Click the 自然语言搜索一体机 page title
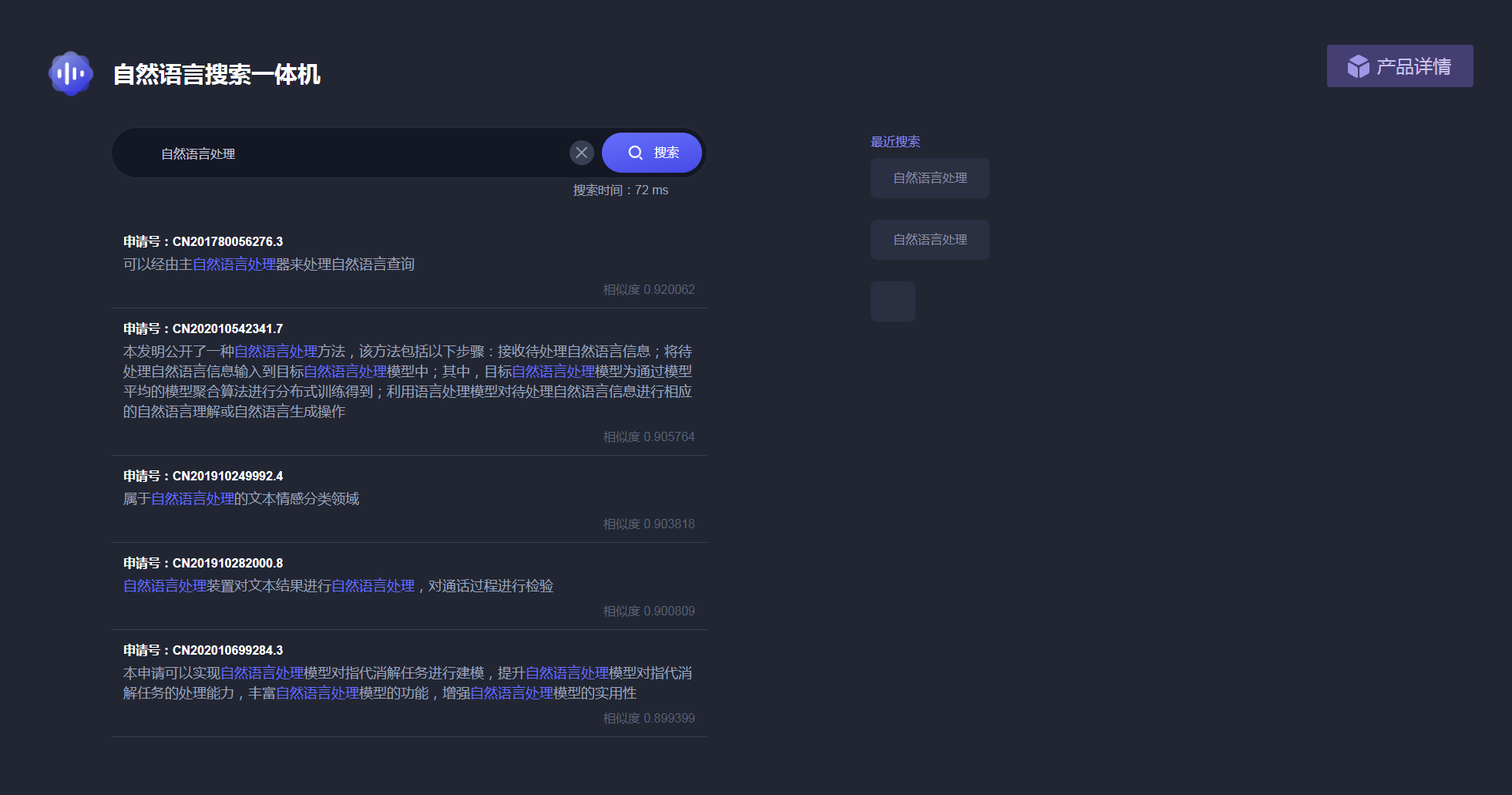This screenshot has height=795, width=1512. [217, 75]
